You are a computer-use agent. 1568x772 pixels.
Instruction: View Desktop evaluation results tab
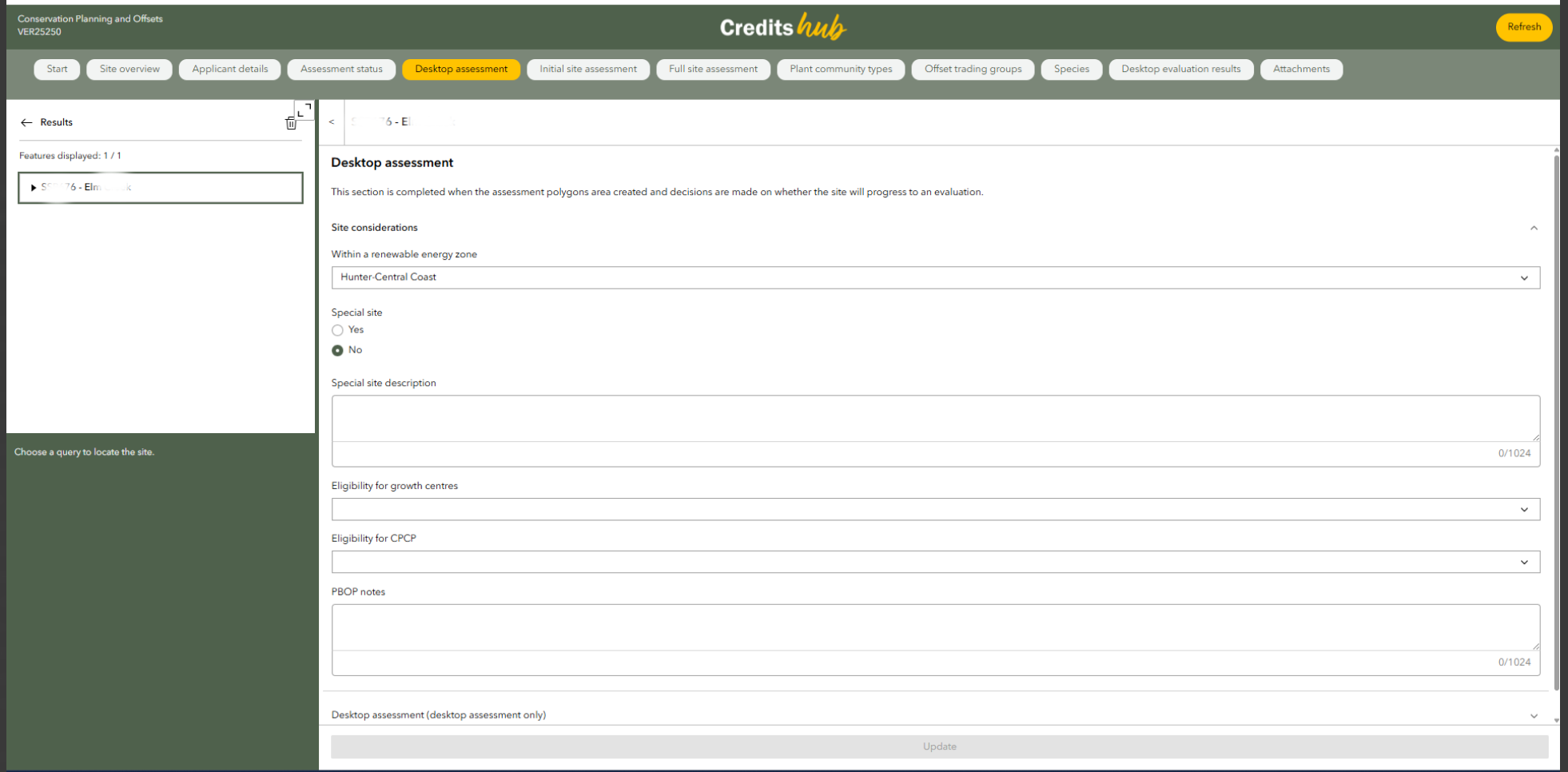[1180, 70]
